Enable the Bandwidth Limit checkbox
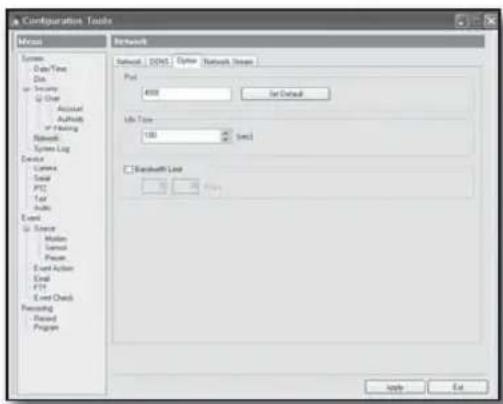 pos(128,169)
